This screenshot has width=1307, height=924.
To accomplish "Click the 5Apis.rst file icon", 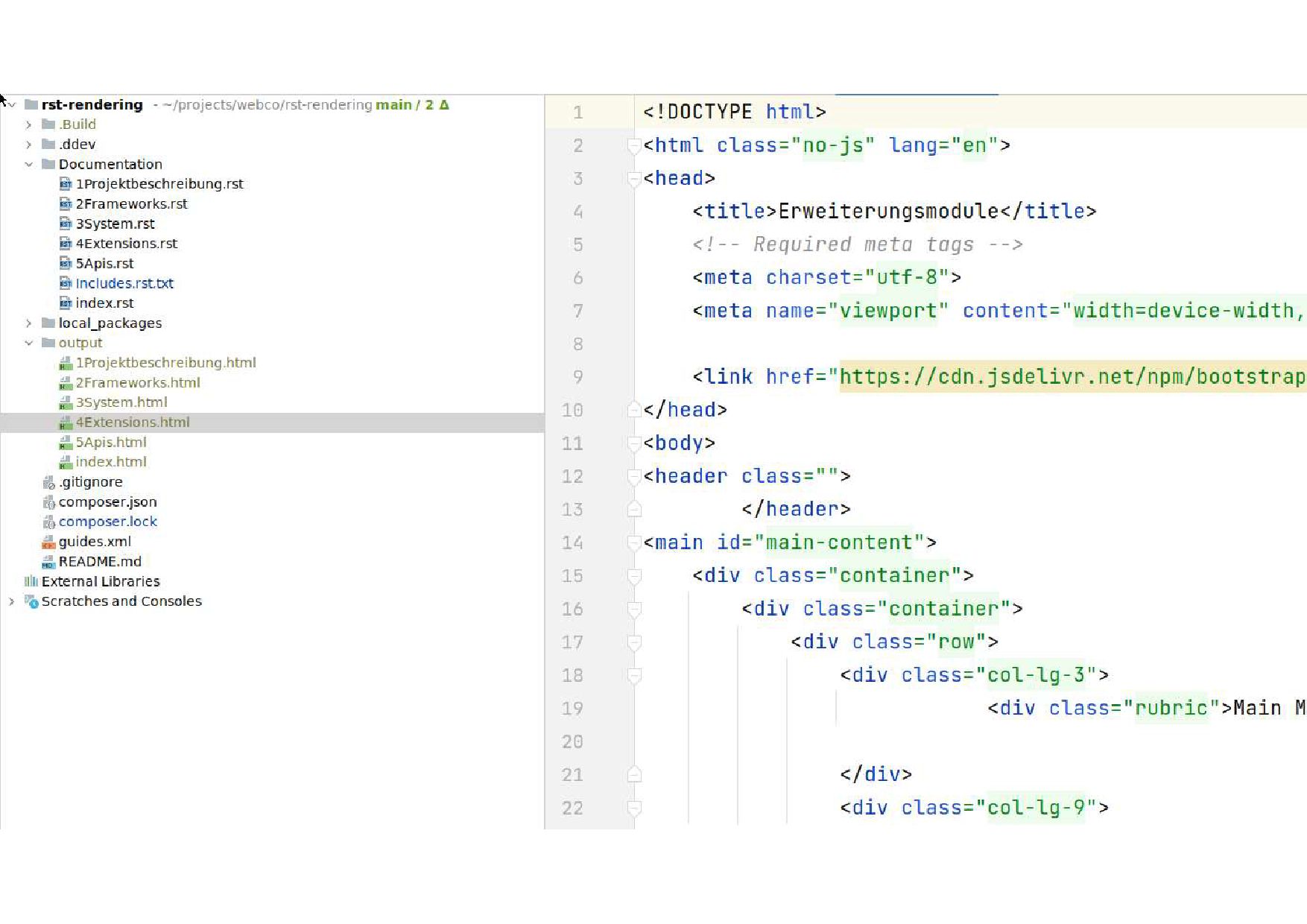I will [x=66, y=264].
